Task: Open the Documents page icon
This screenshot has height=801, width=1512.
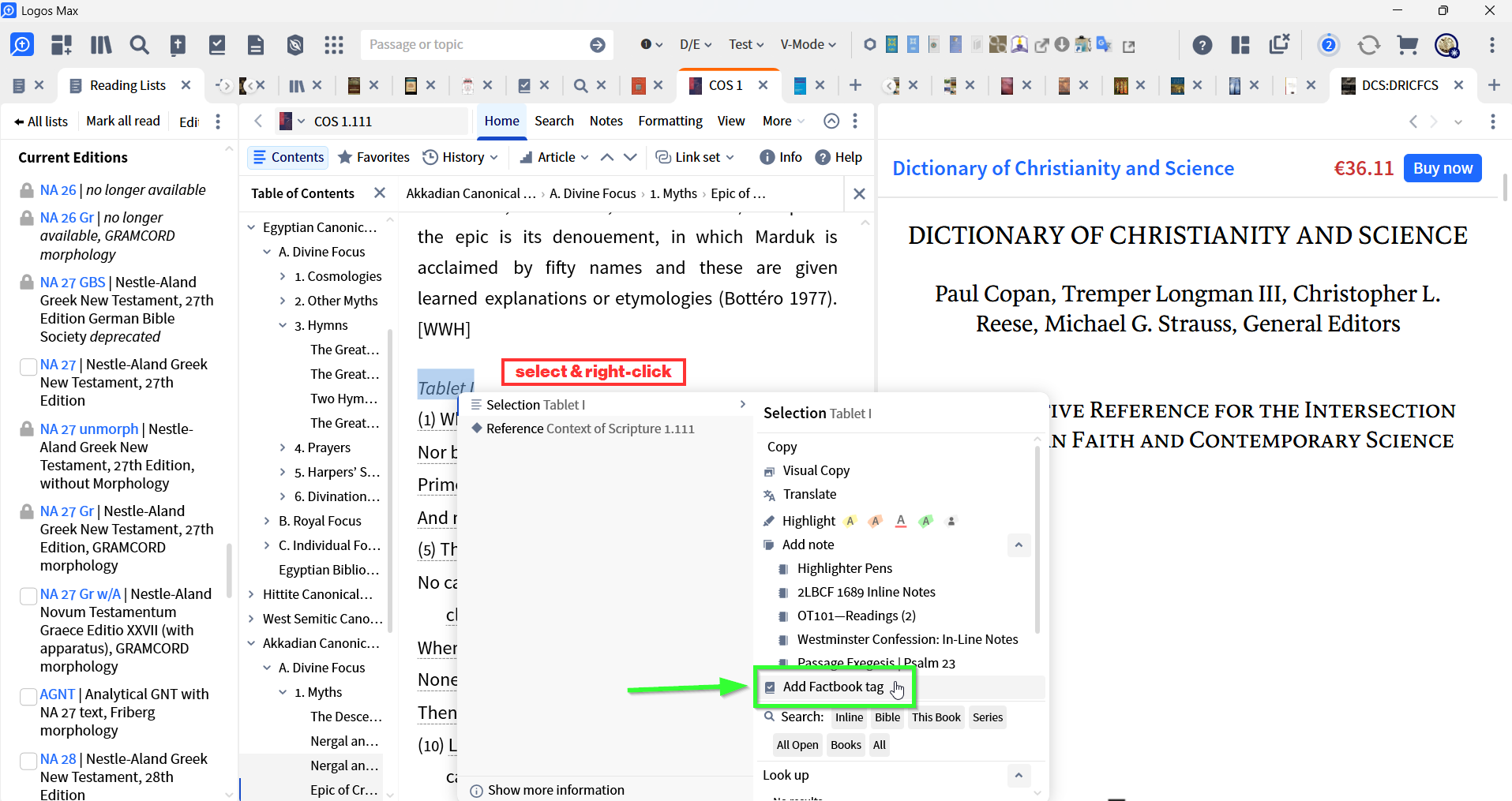Action: click(256, 45)
